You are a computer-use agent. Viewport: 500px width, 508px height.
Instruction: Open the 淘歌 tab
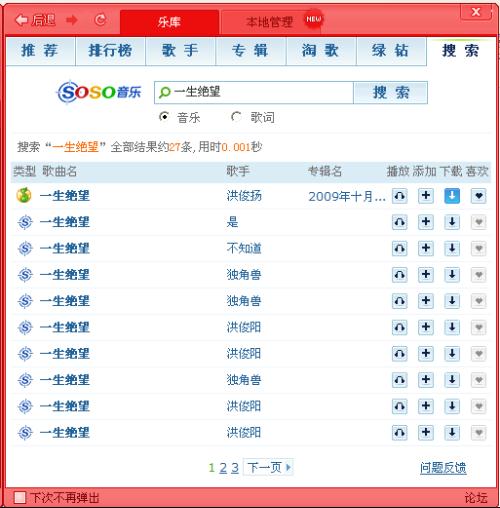(x=321, y=51)
